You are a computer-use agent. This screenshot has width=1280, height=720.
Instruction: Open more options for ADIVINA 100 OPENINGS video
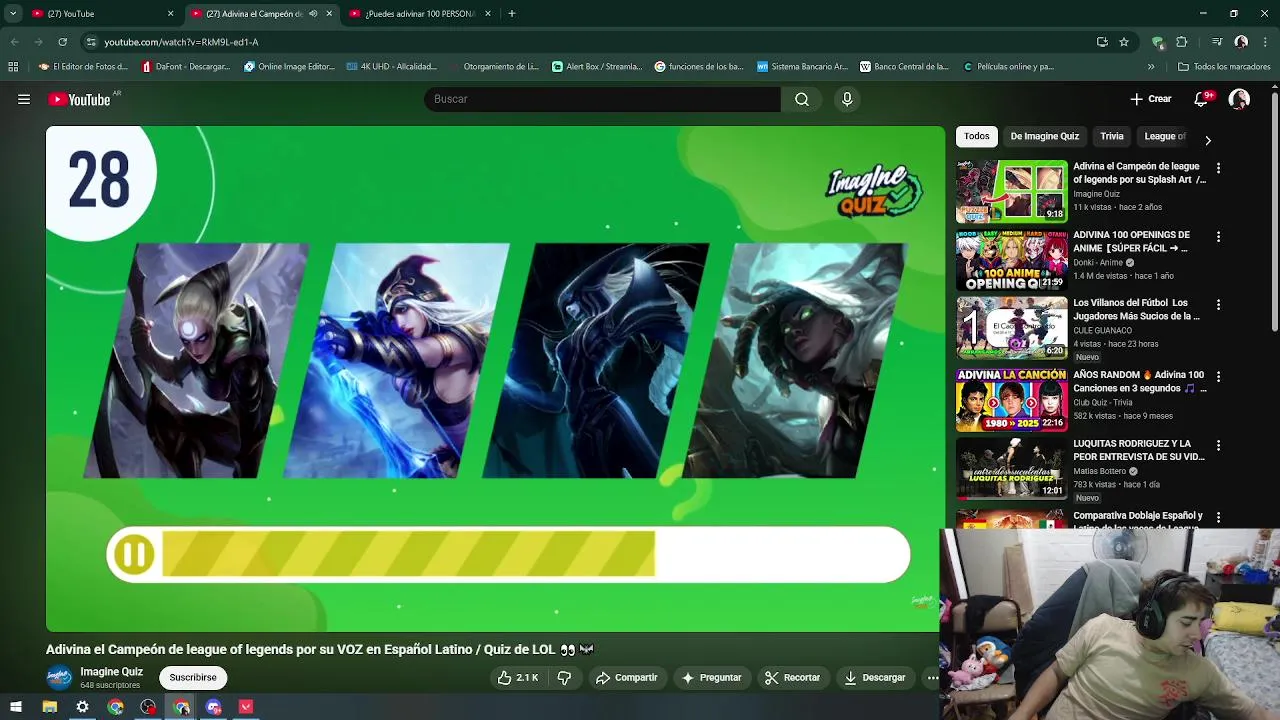1218,237
